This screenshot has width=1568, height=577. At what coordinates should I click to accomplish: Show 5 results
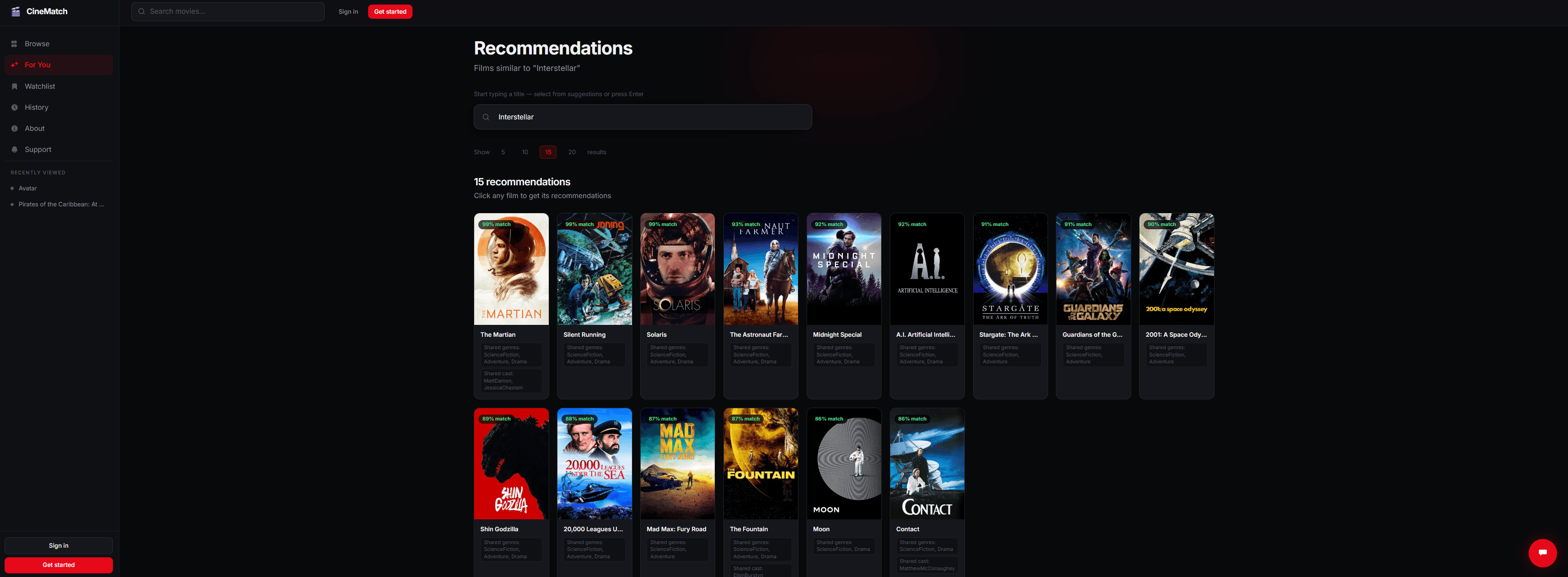tap(503, 152)
